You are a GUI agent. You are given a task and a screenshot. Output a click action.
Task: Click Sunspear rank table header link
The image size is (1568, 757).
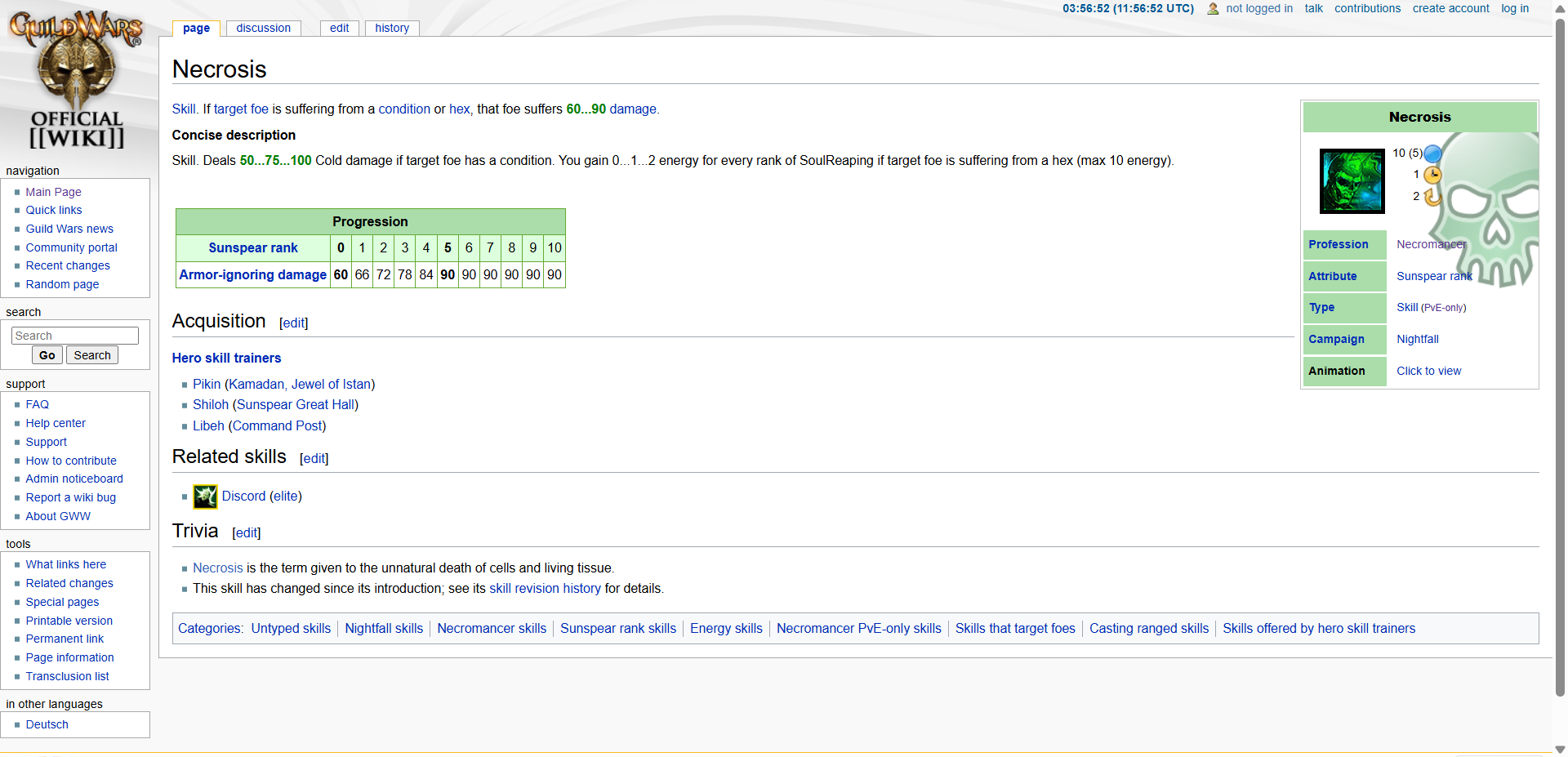[x=253, y=247]
